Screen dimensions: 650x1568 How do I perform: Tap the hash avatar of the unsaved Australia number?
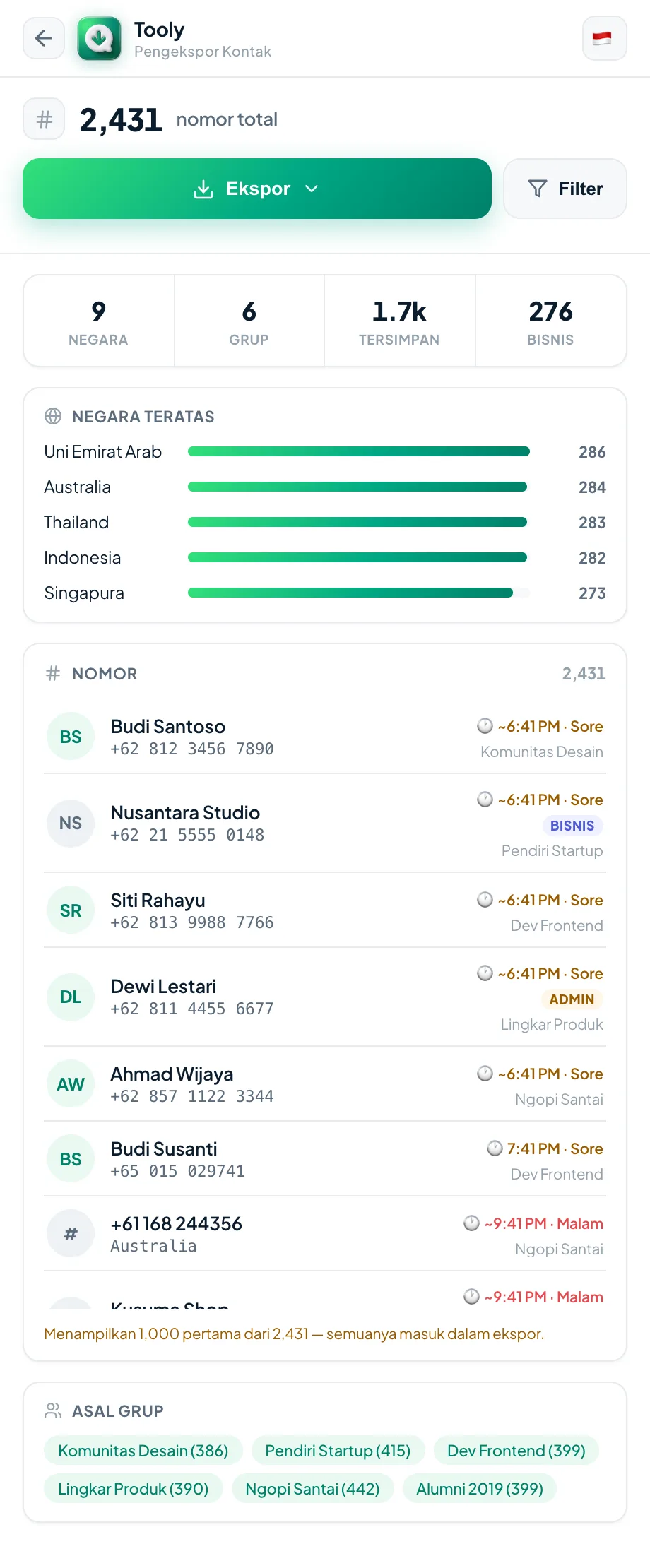click(71, 1234)
